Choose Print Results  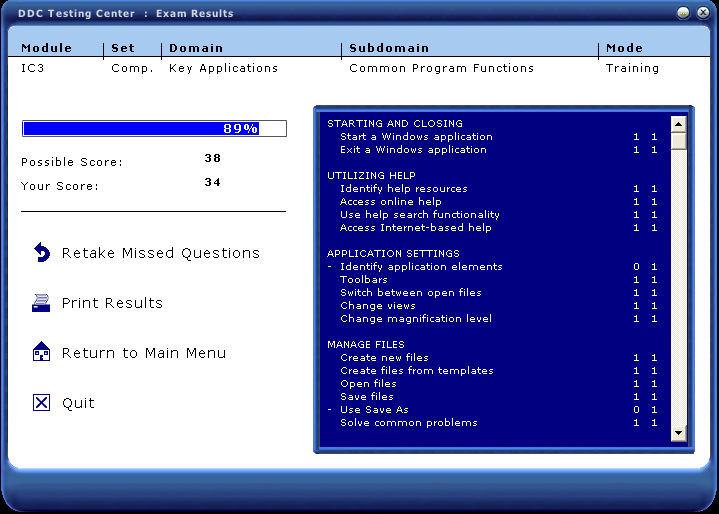[x=112, y=303]
